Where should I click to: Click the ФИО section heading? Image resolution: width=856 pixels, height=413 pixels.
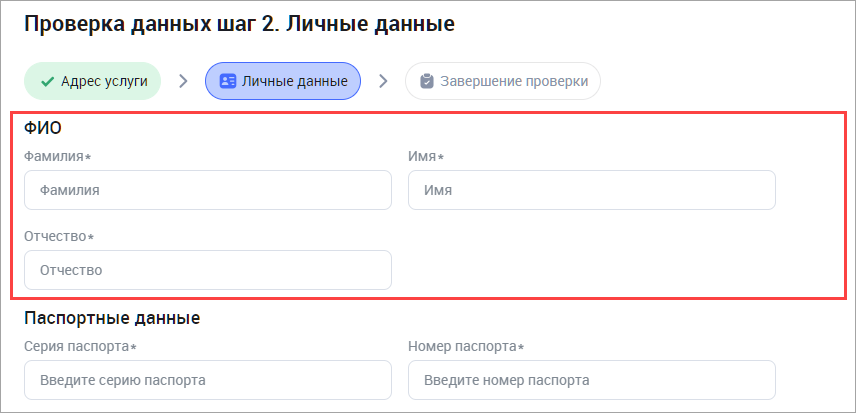pos(43,128)
